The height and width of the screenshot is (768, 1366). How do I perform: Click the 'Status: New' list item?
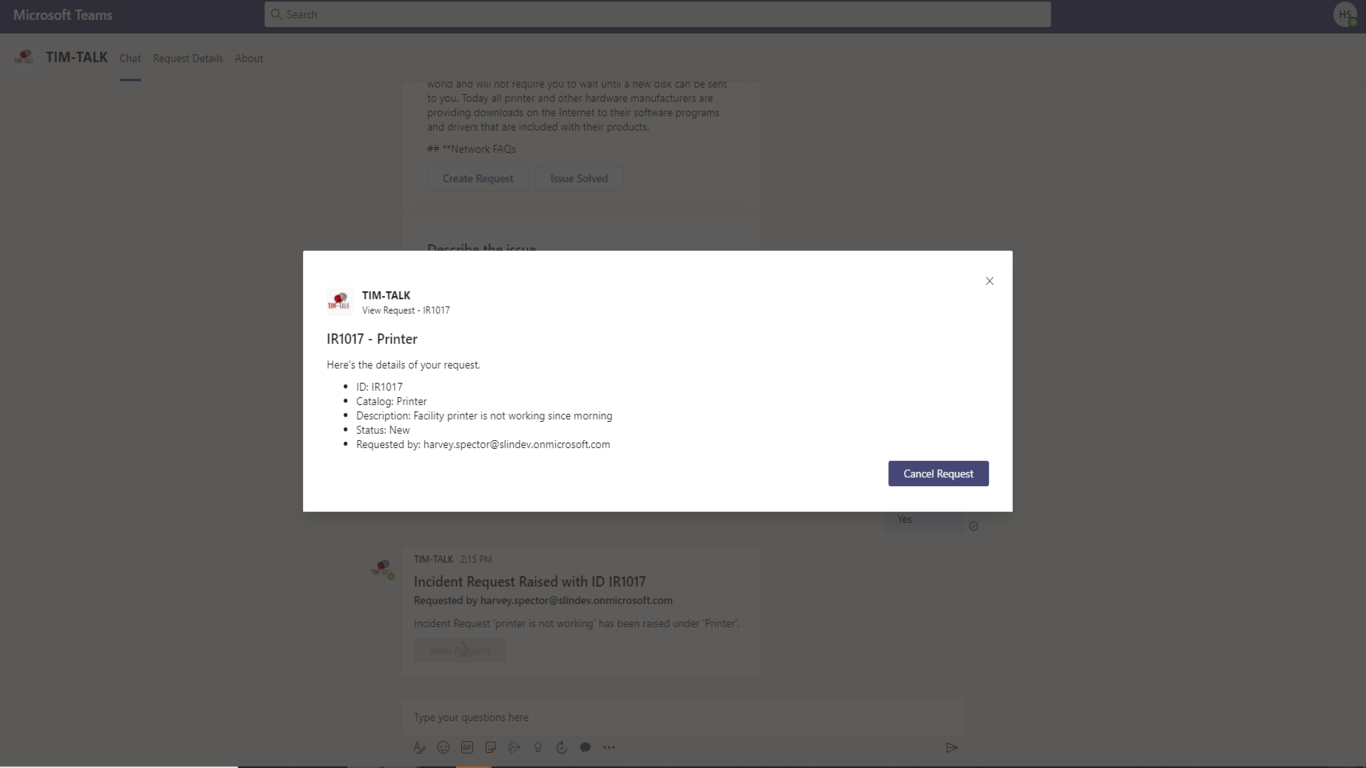[383, 430]
